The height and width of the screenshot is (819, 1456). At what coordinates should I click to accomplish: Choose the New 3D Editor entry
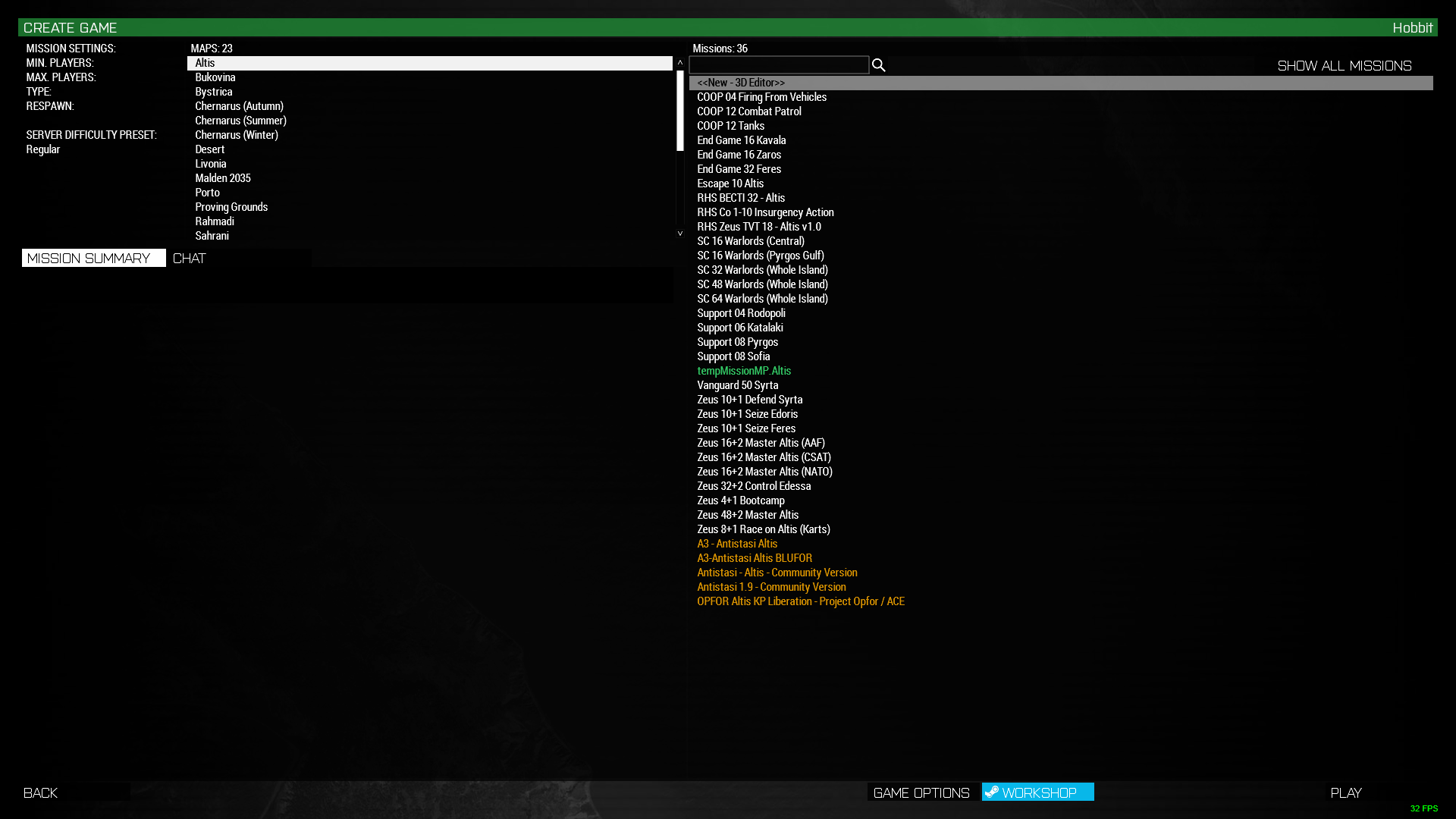[x=741, y=83]
